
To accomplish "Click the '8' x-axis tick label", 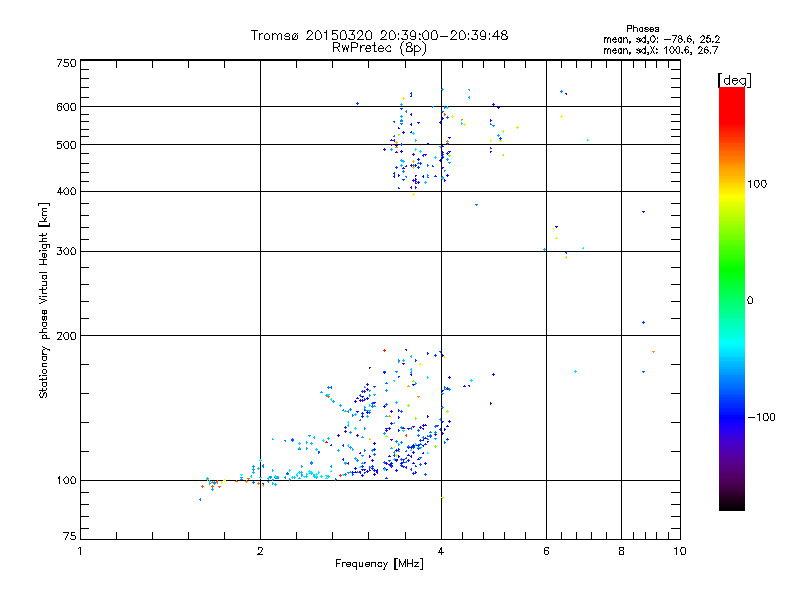I will (621, 551).
